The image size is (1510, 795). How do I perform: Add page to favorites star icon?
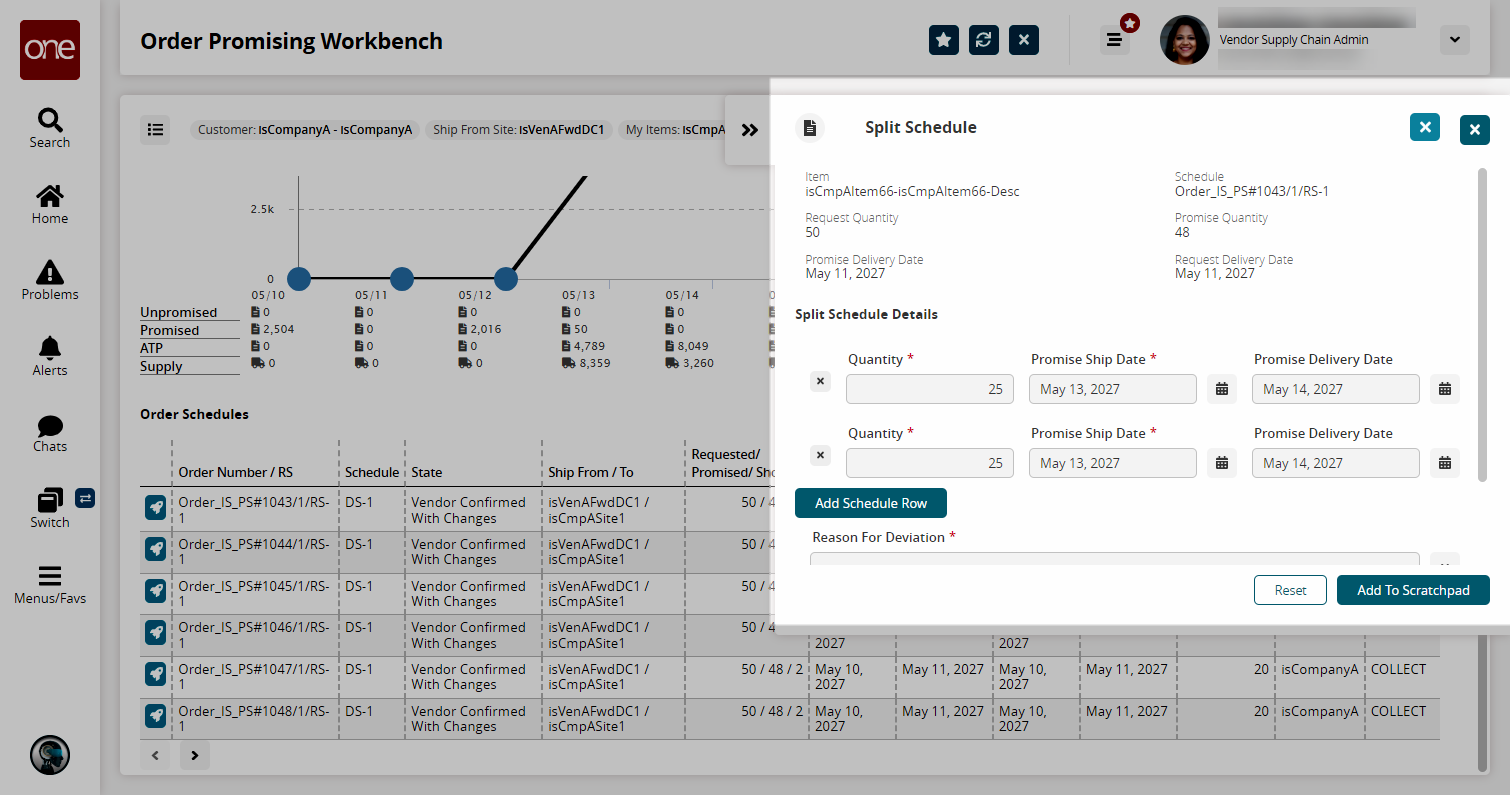tap(944, 40)
